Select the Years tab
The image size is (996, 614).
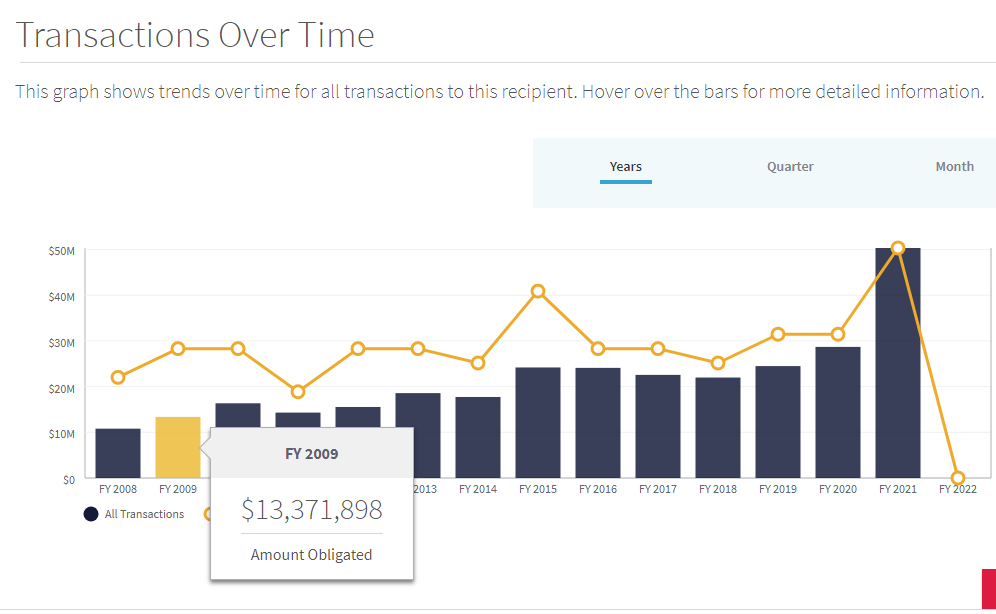[626, 167]
